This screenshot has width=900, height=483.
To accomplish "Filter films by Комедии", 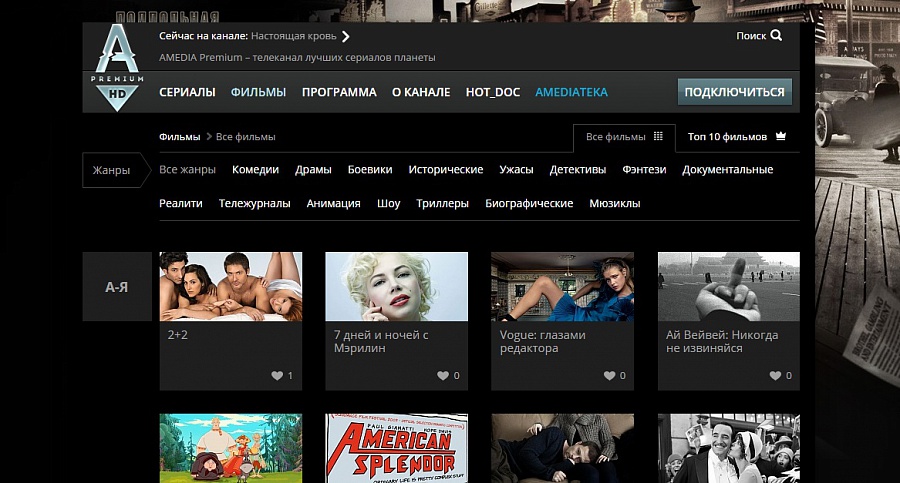I will (255, 169).
